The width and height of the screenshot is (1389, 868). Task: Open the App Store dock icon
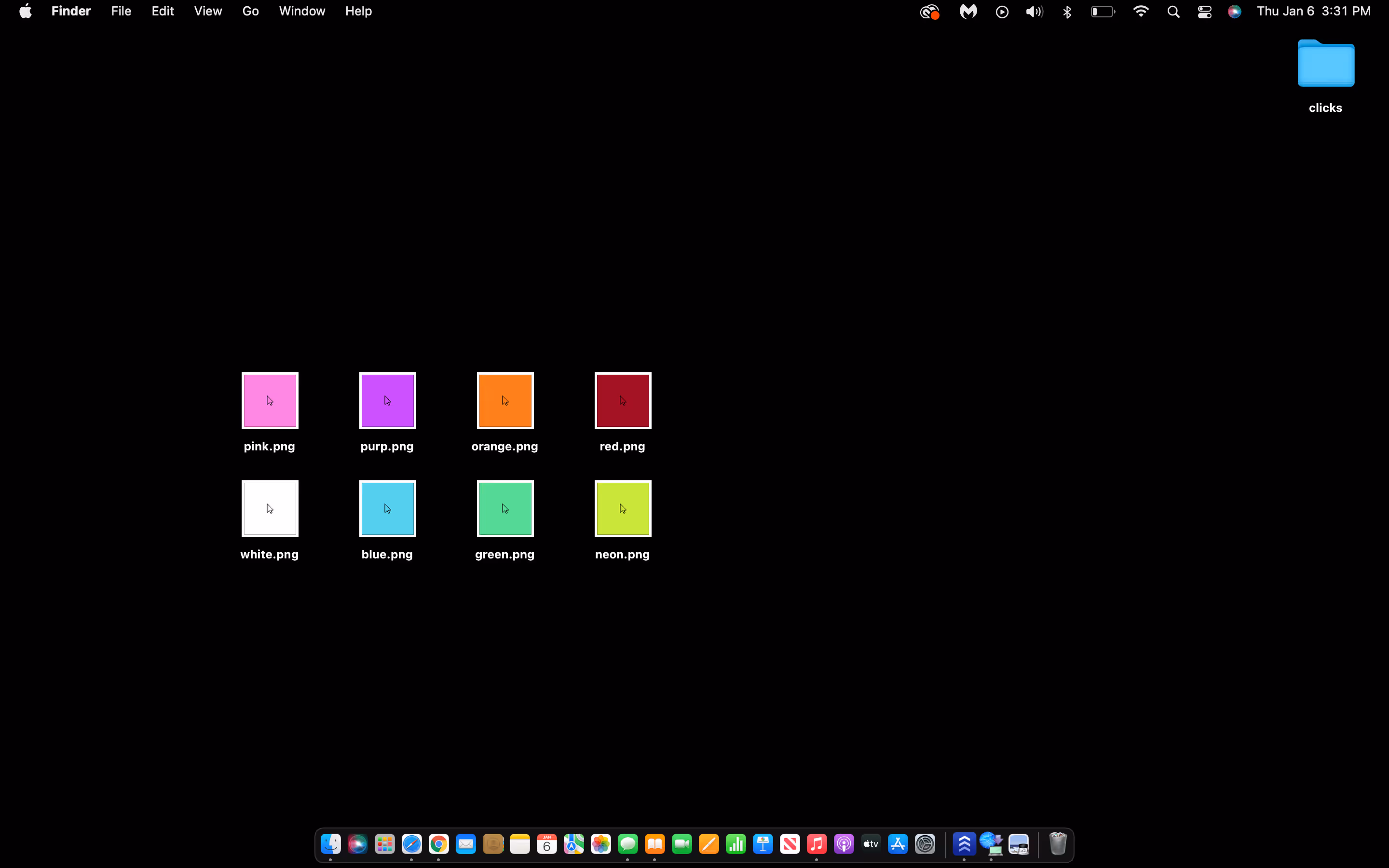click(x=898, y=844)
